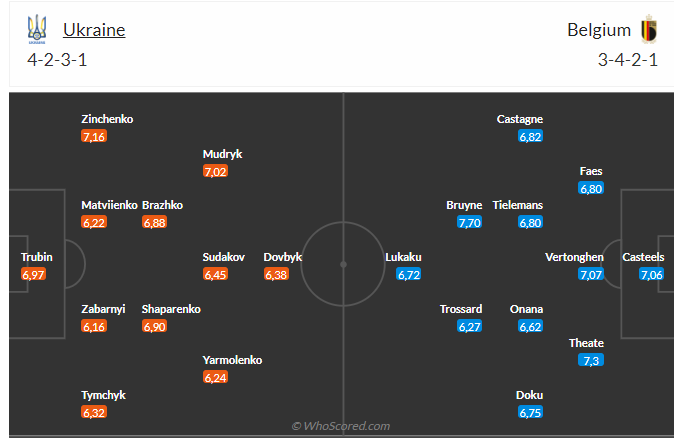Open the Belgium team name

[599, 30]
